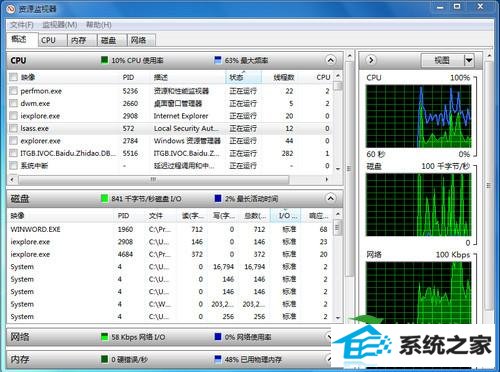Collapse the 磁盘 section chevron
This screenshot has width=500, height=372.
(x=330, y=199)
